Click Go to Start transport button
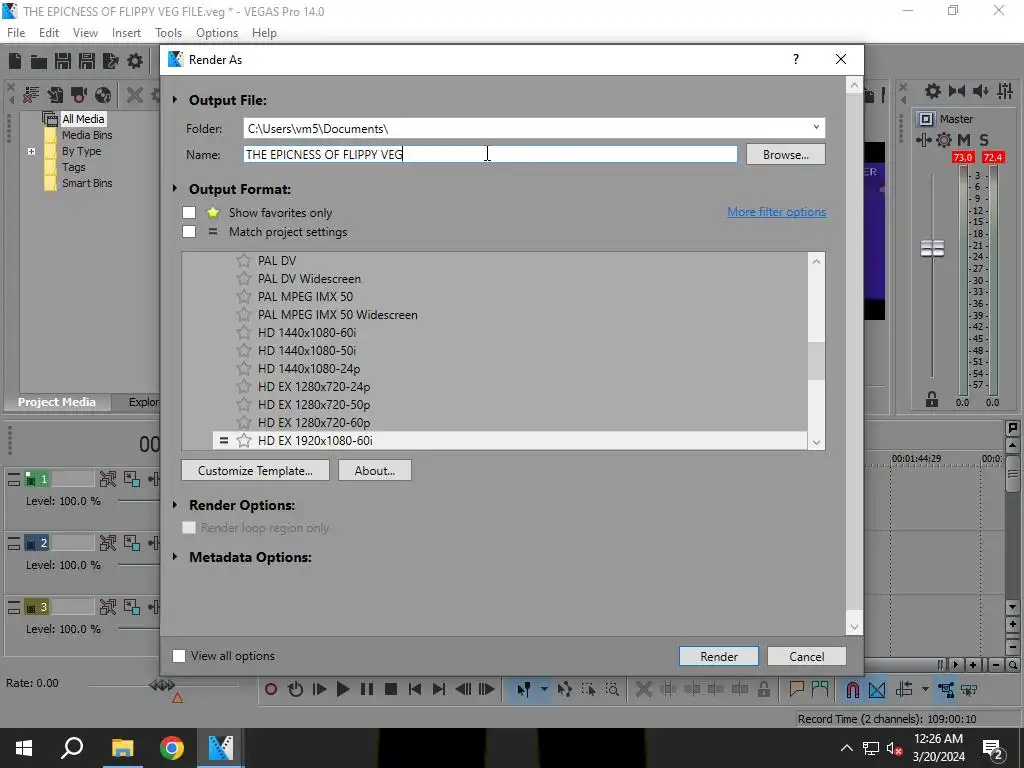1024x768 pixels. pos(415,689)
